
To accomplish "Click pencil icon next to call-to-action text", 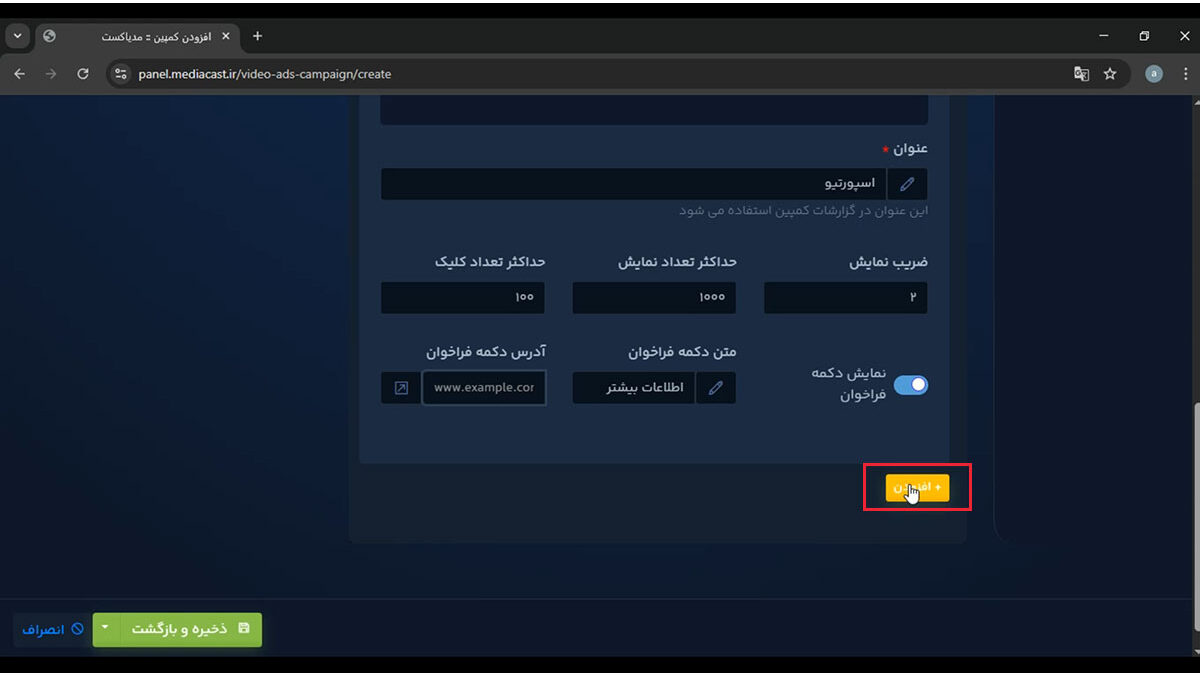I will [x=715, y=388].
